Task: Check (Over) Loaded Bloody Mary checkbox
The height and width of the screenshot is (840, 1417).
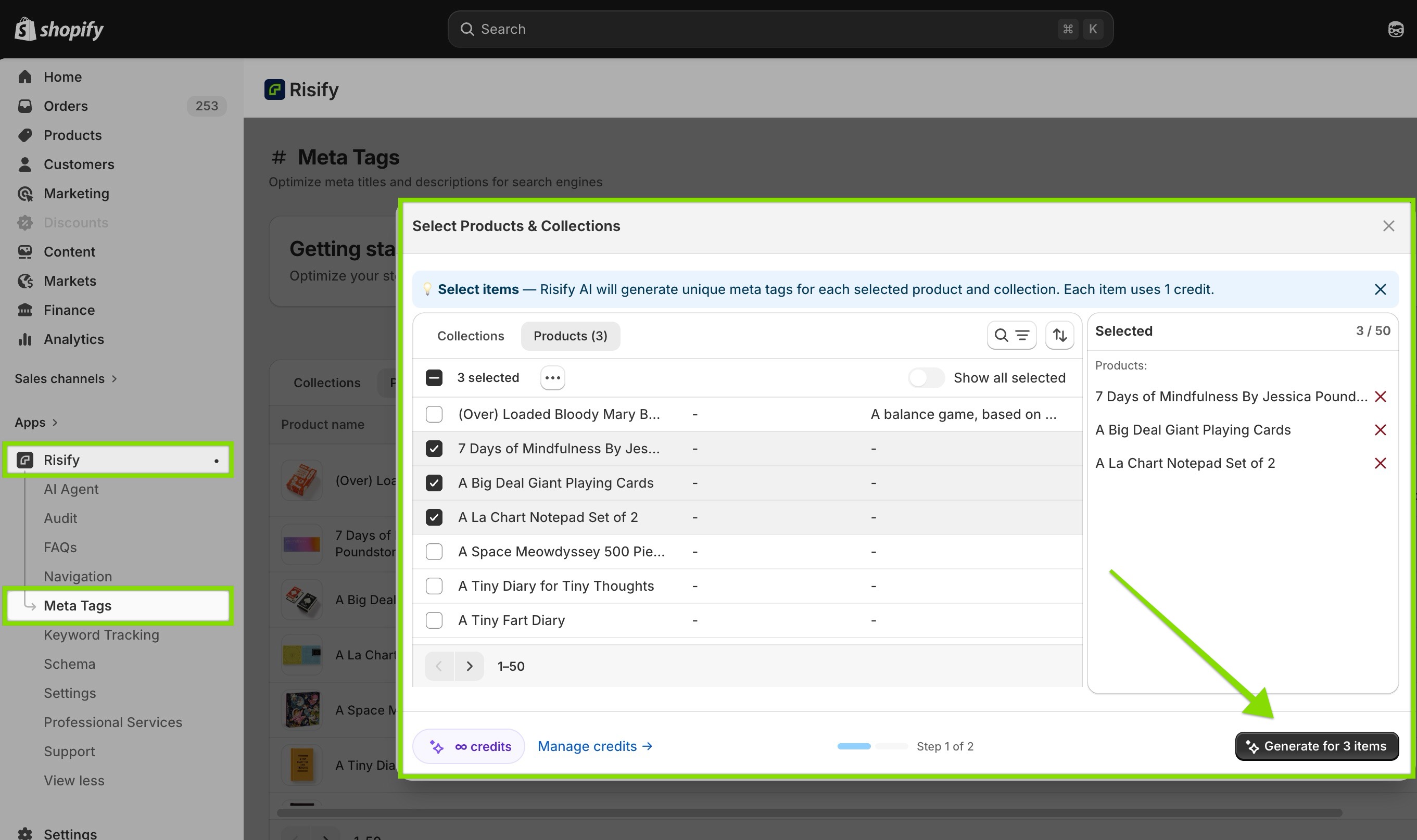Action: [x=434, y=414]
